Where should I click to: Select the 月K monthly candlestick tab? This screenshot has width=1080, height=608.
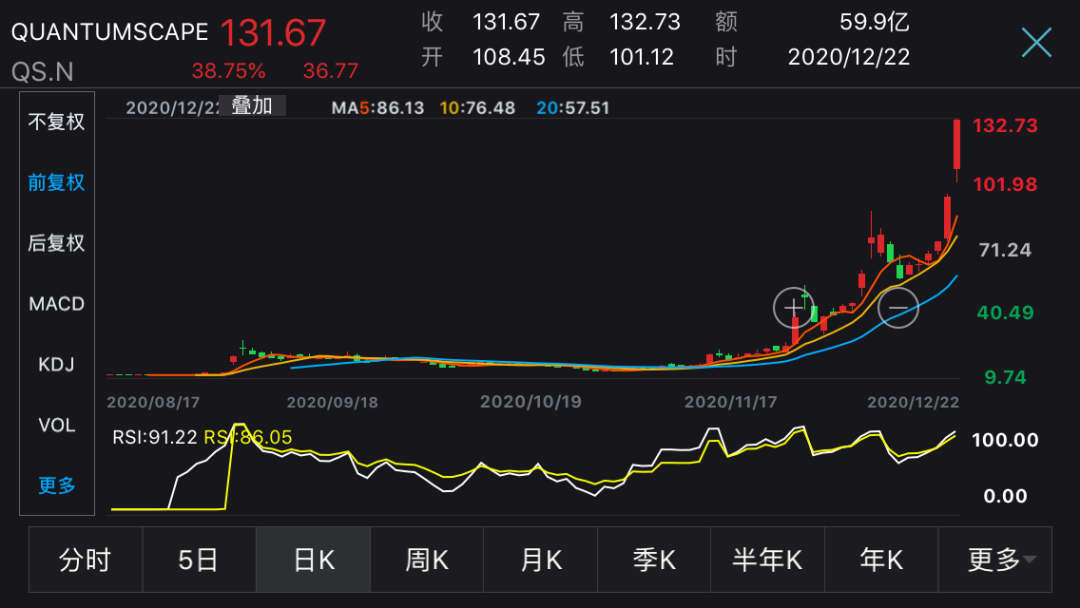pos(541,560)
